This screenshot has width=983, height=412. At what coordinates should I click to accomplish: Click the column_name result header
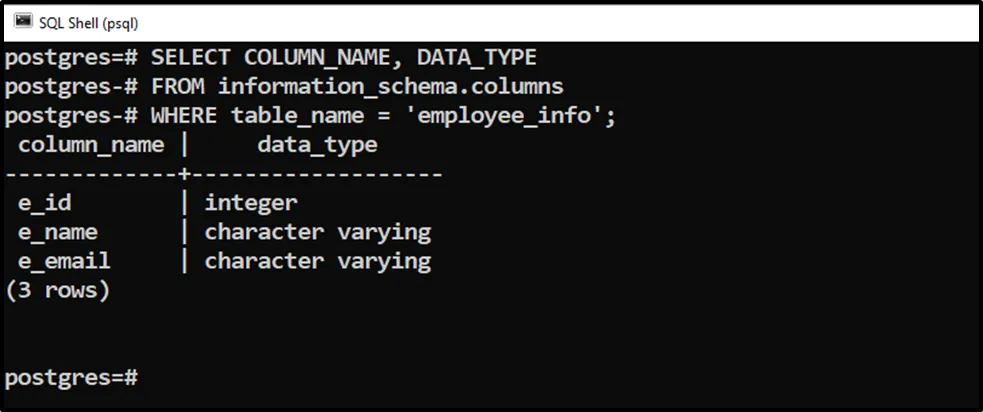coord(91,145)
